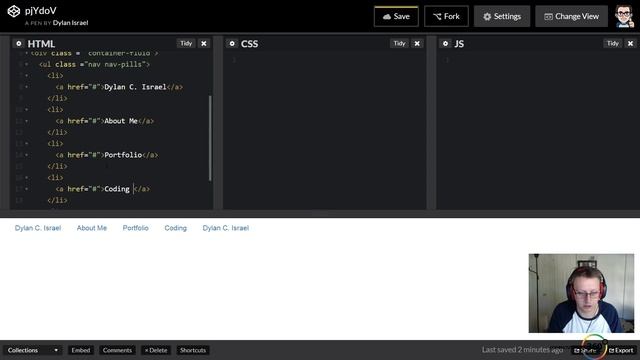Collapse fold arrow on Coding anchor line
640x360 pixels.
click(27, 189)
